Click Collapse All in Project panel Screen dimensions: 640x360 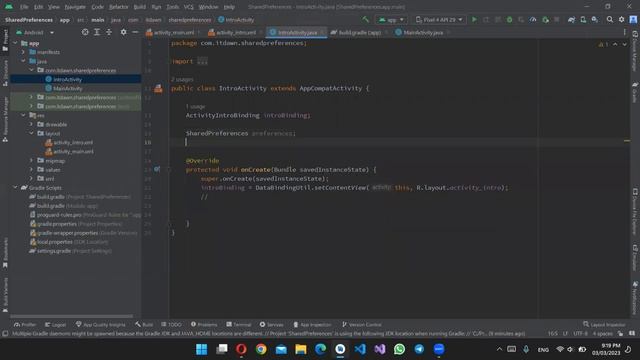click(109, 32)
